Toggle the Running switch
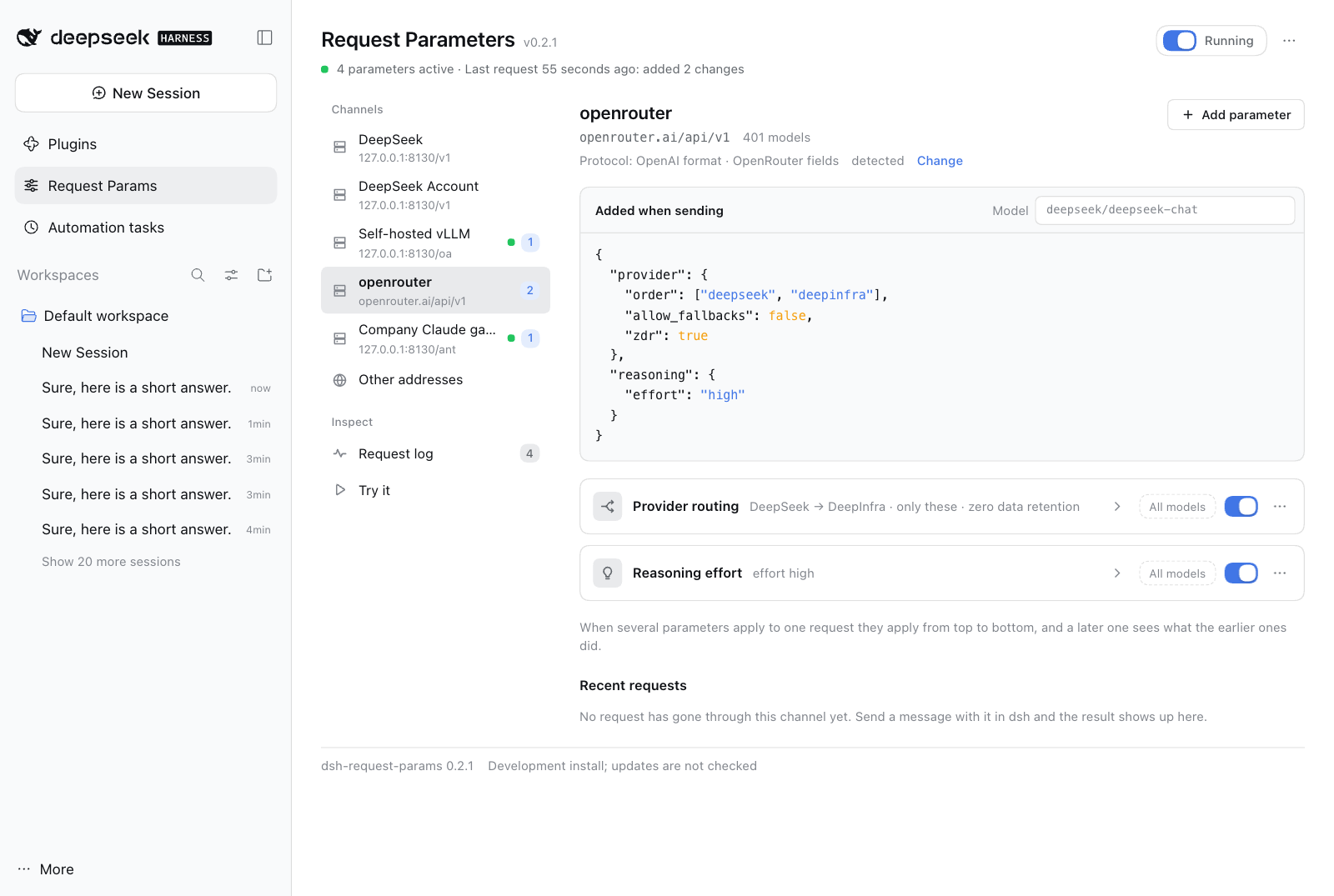 (1180, 41)
